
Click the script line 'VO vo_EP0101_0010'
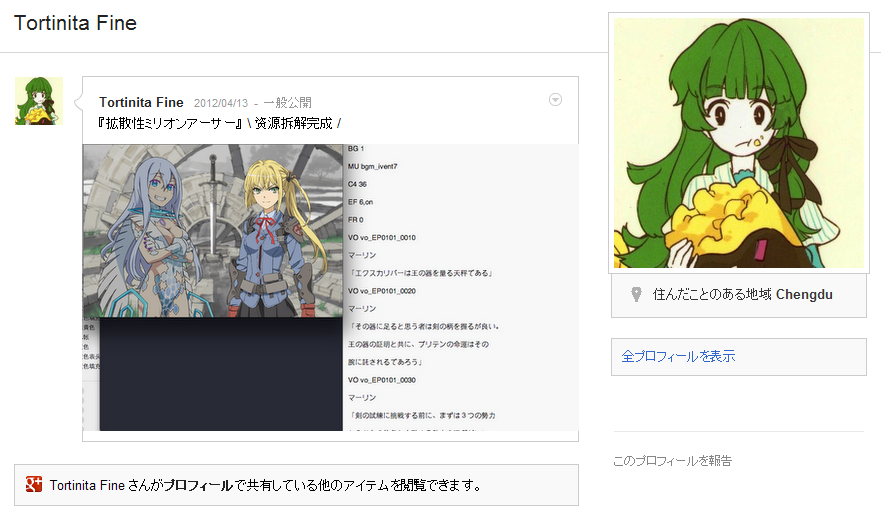(x=382, y=238)
